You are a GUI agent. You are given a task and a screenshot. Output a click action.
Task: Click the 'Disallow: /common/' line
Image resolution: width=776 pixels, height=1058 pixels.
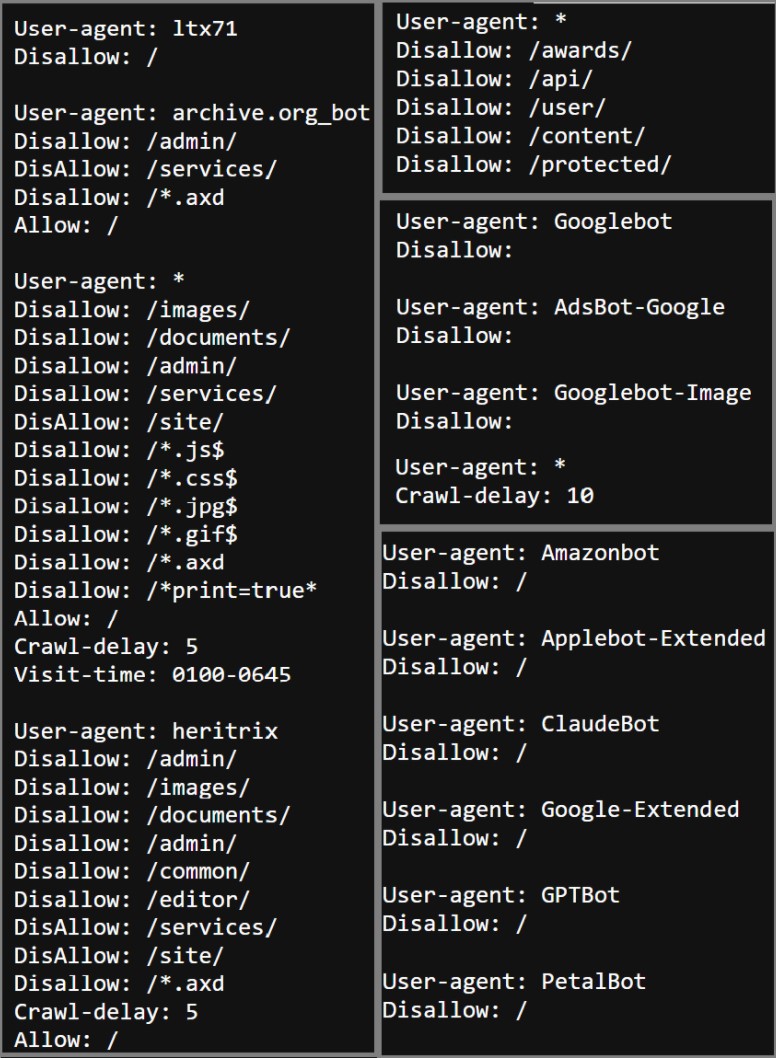132,871
